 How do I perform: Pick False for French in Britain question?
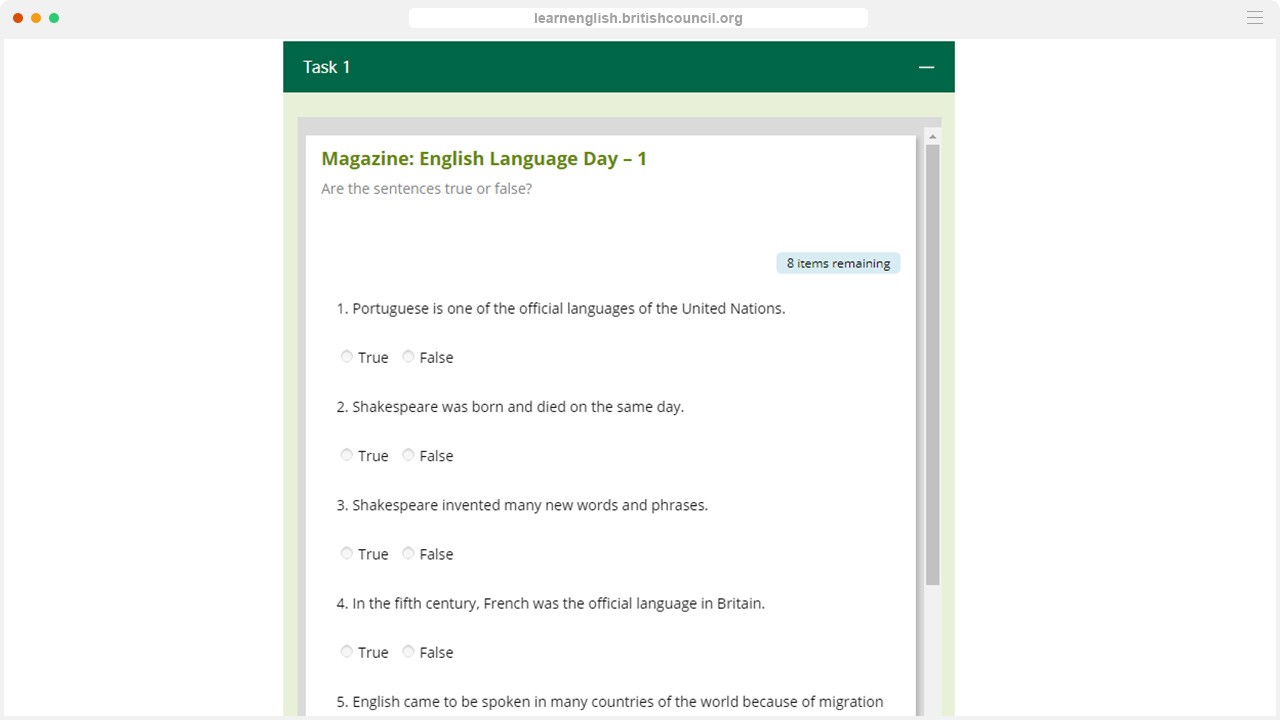coord(408,652)
